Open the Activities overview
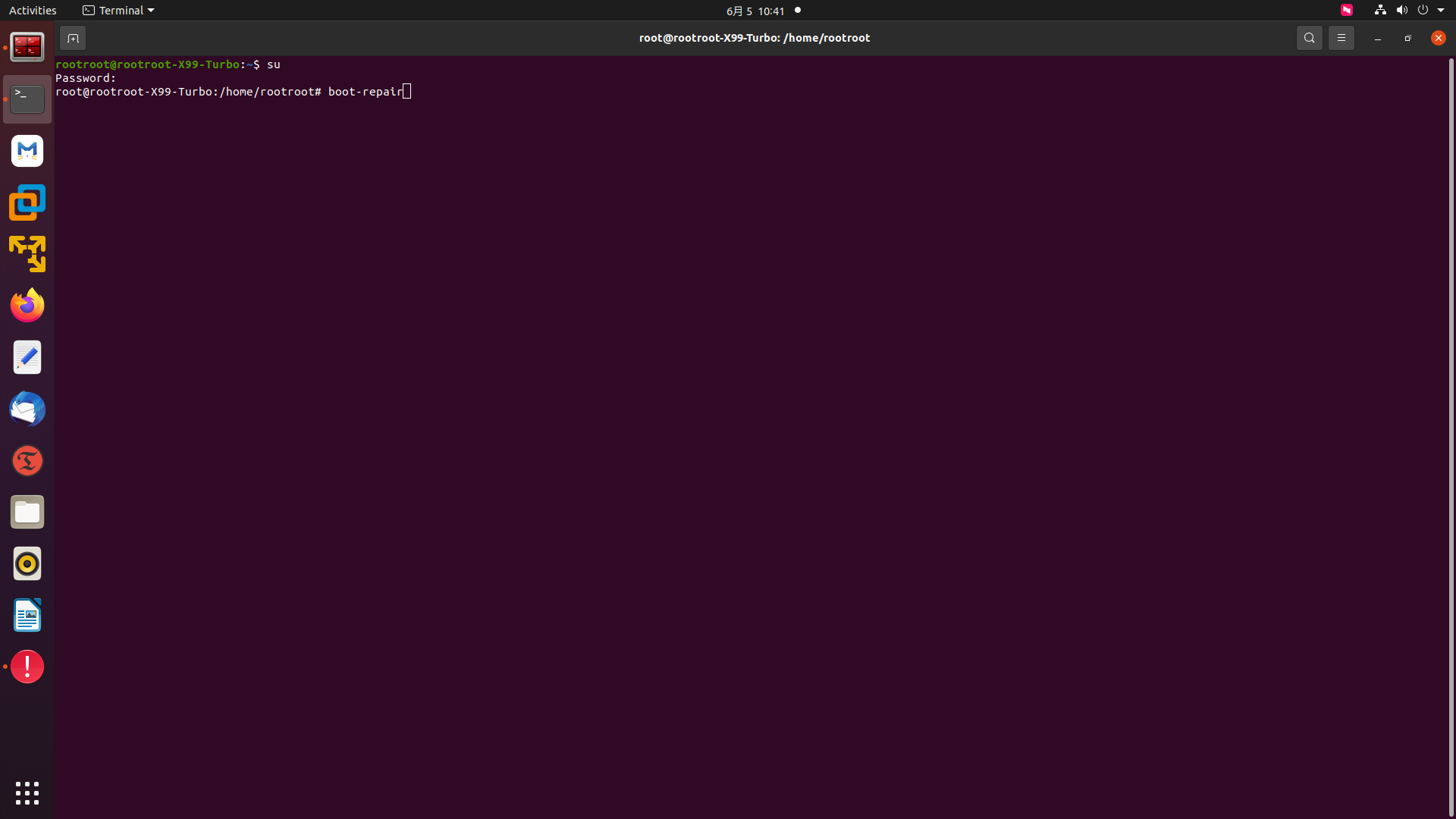This screenshot has width=1456, height=819. click(33, 11)
